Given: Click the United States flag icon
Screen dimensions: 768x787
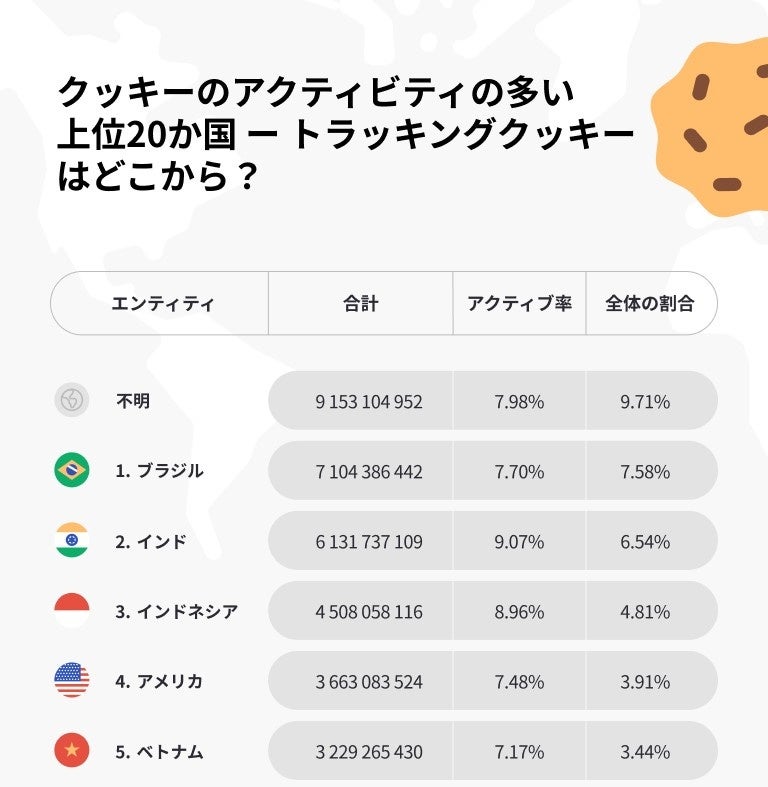Looking at the screenshot, I should [x=72, y=681].
